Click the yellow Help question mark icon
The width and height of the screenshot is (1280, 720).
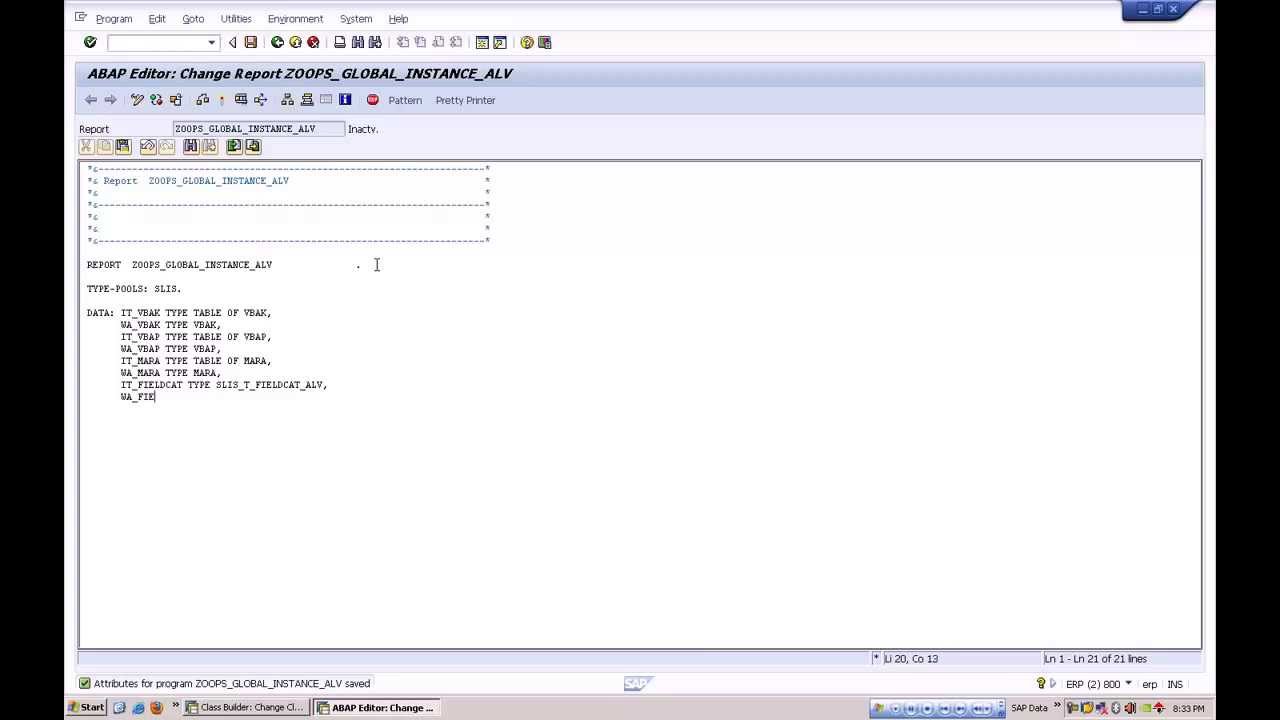[x=527, y=42]
